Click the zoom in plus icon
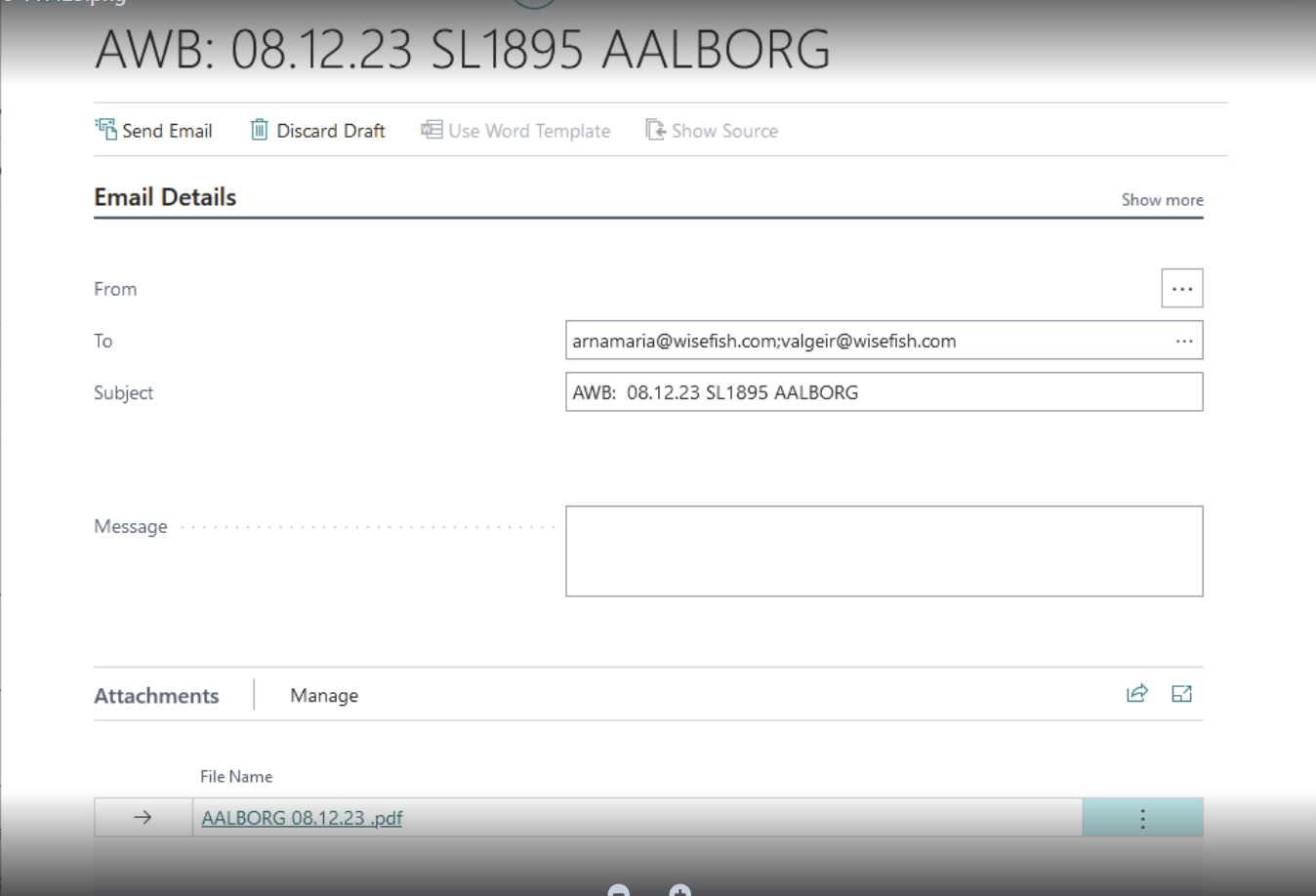 [x=680, y=890]
